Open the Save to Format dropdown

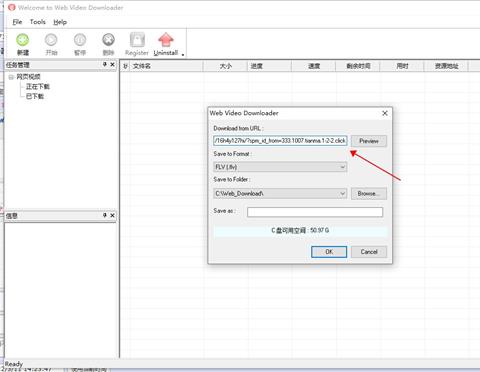[x=280, y=167]
